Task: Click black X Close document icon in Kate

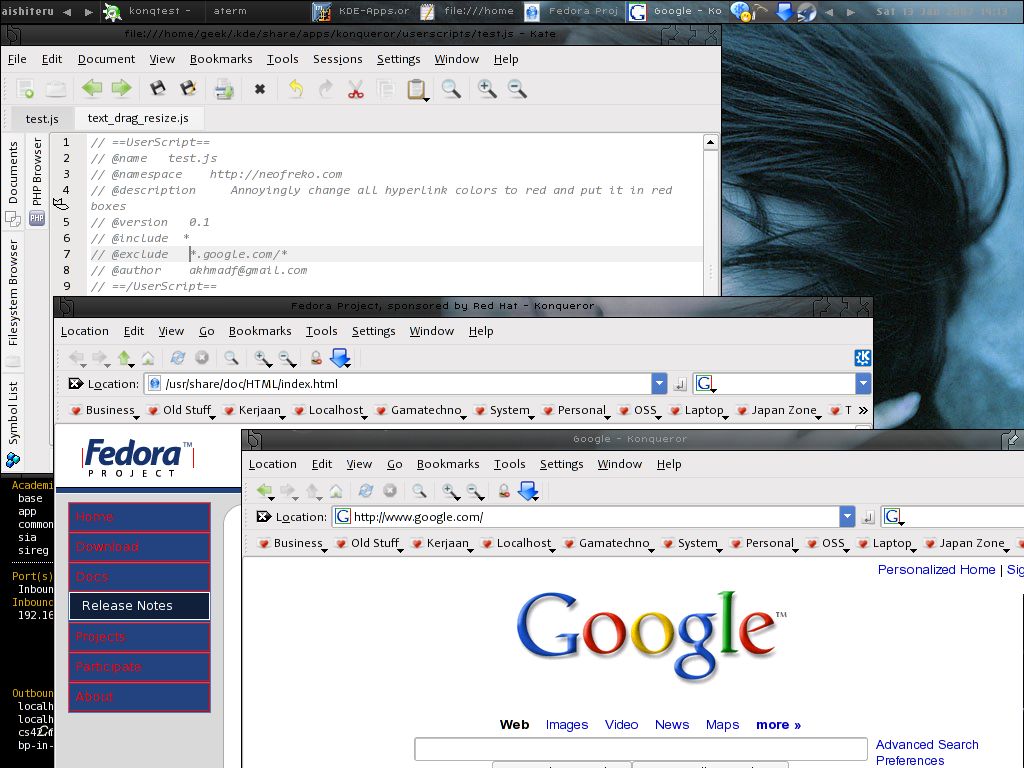Action: tap(260, 89)
